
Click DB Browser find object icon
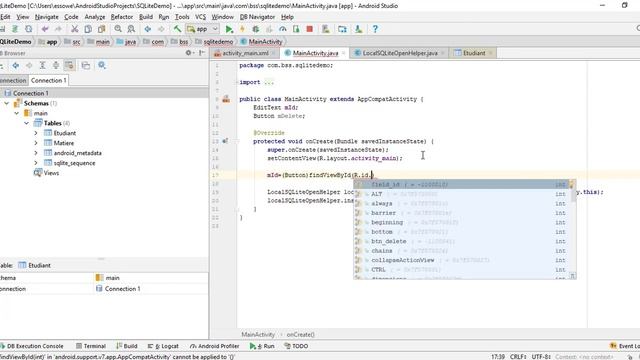102,65
